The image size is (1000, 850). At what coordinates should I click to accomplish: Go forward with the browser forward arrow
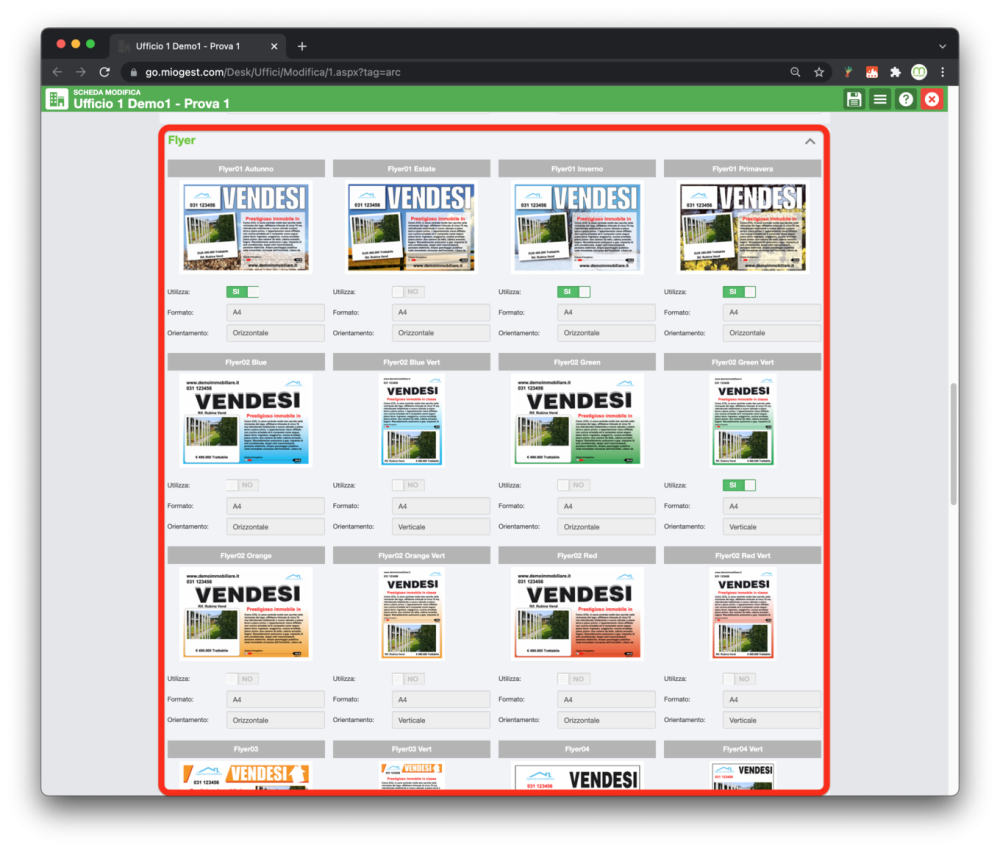(x=81, y=72)
